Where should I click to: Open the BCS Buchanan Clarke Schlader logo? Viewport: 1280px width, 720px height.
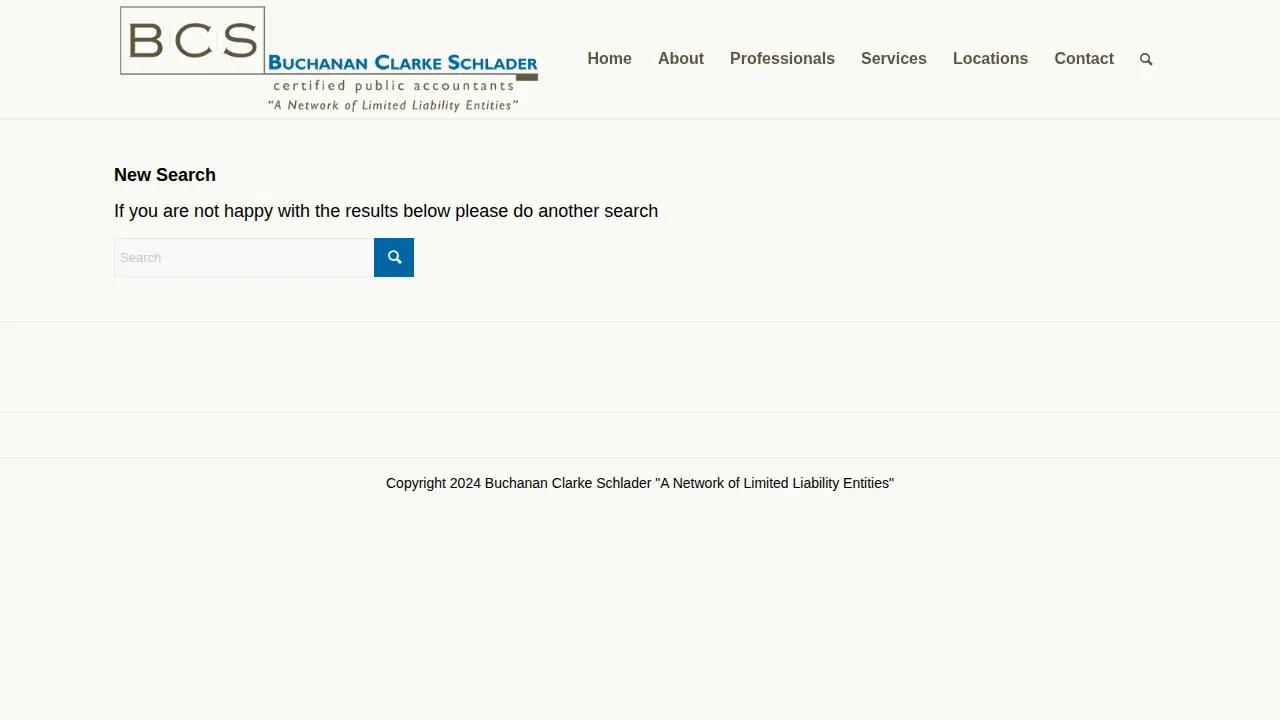328,59
